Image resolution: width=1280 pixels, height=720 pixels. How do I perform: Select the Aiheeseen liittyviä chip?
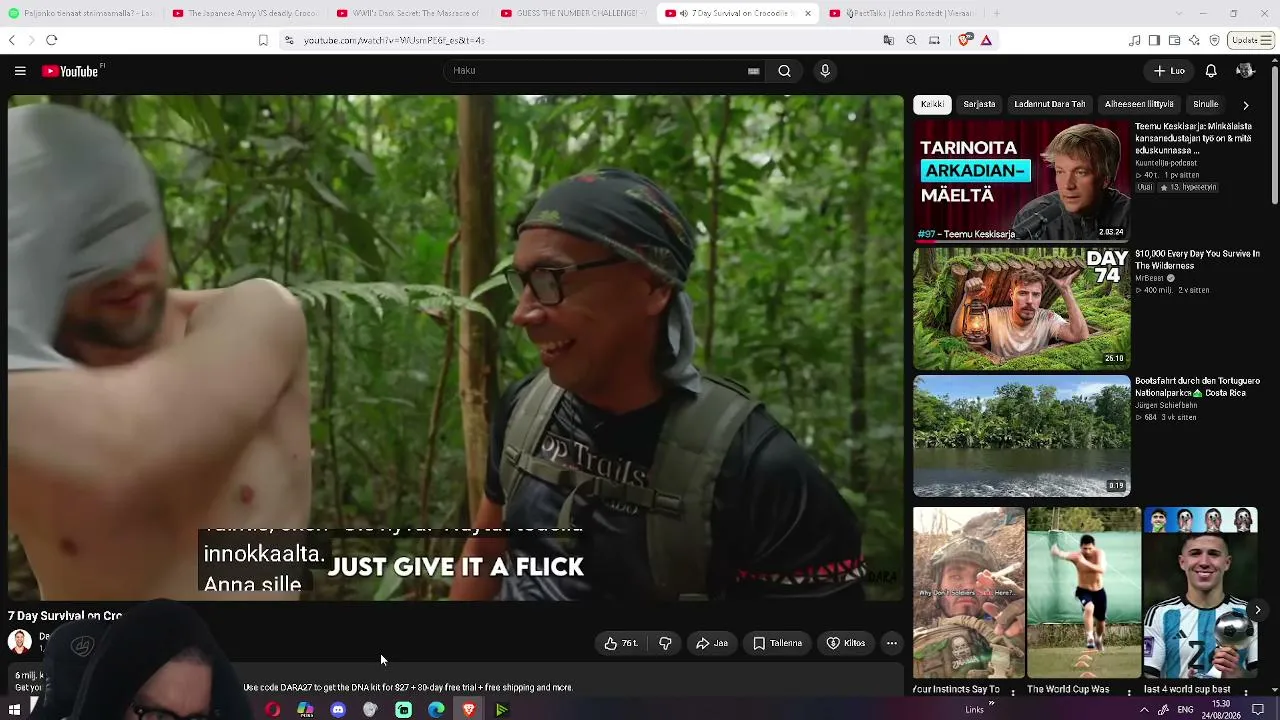[x=1139, y=104]
